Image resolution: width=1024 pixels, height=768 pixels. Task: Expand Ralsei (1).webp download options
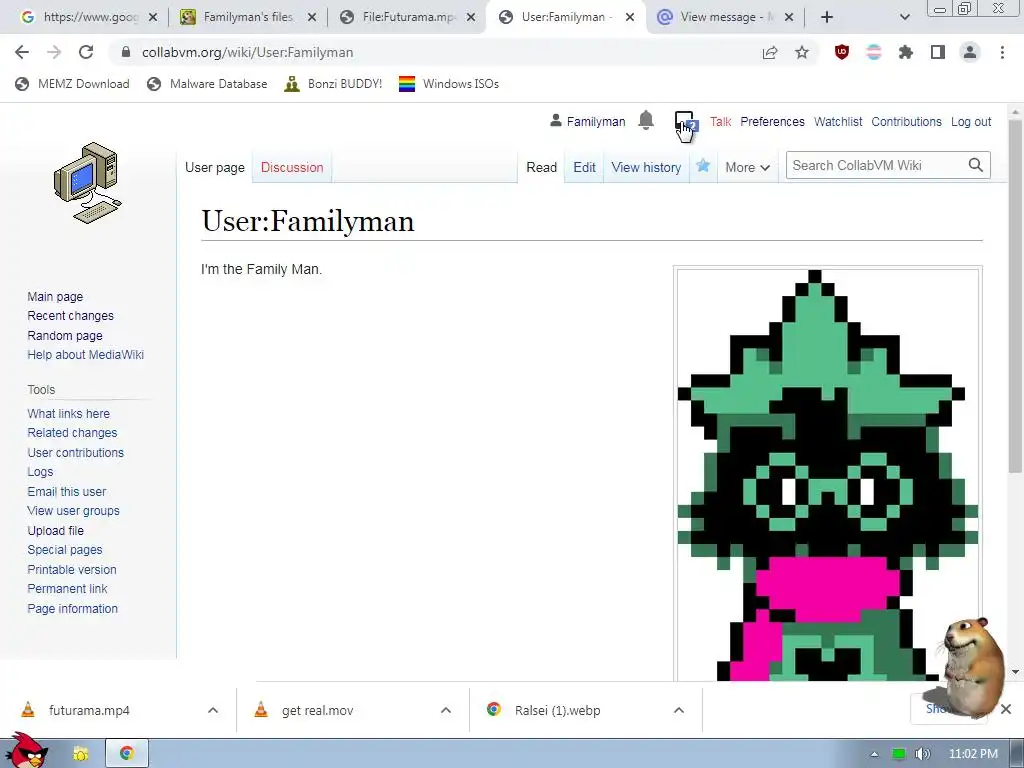click(679, 710)
